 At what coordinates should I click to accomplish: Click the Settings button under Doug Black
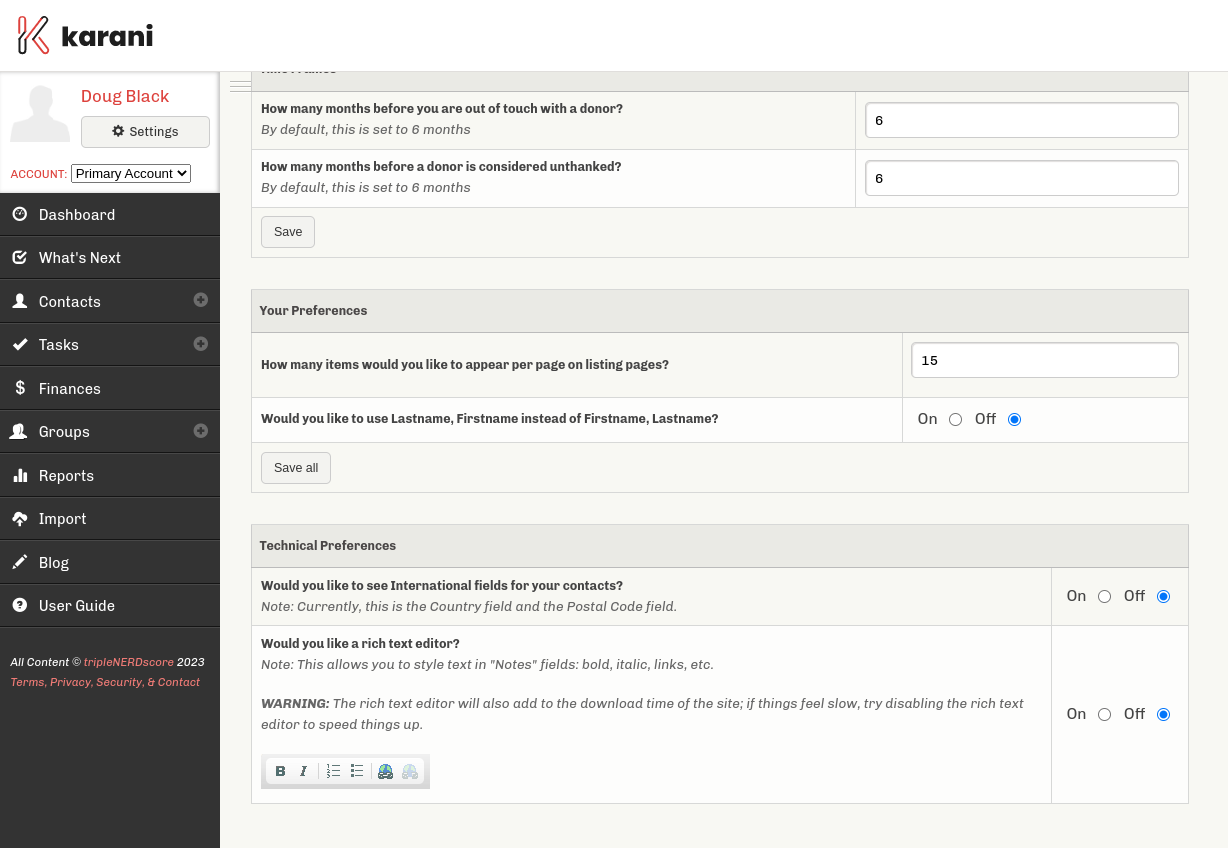[x=145, y=132]
